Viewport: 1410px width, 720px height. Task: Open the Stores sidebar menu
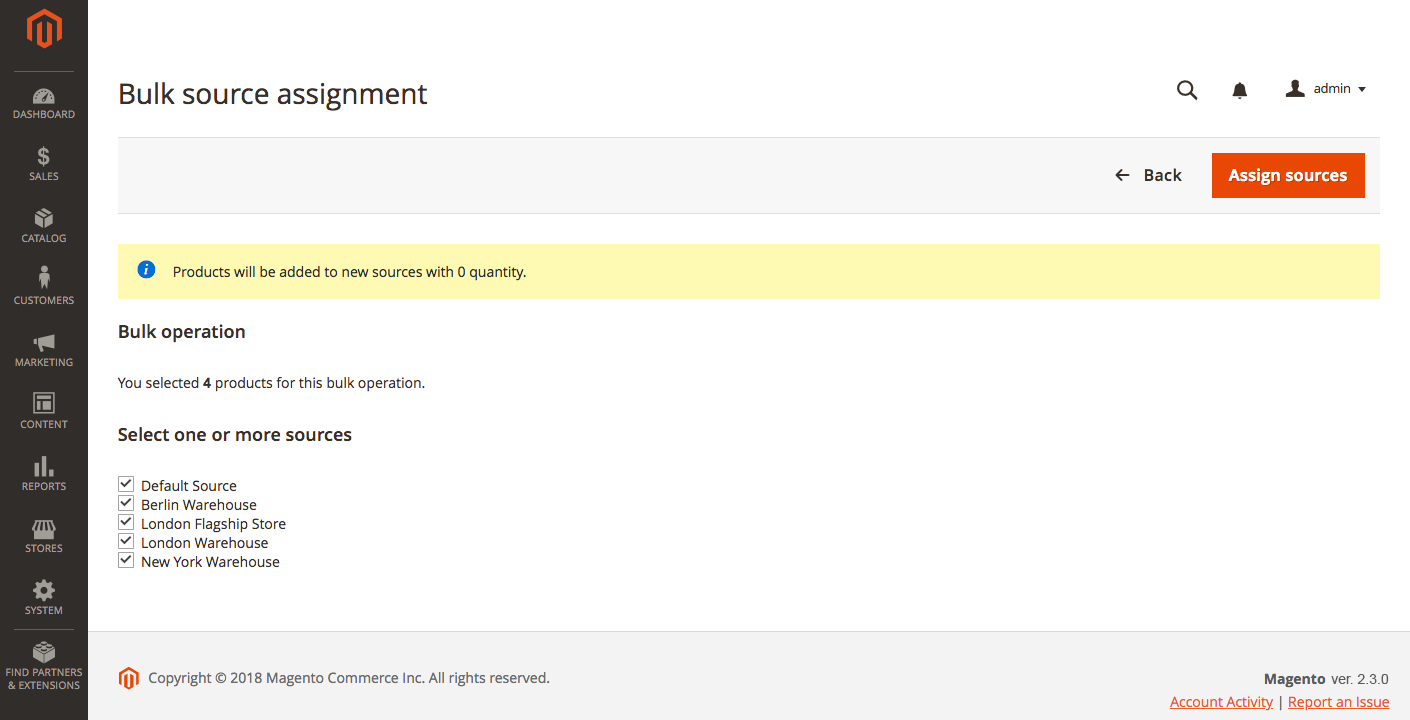44,536
